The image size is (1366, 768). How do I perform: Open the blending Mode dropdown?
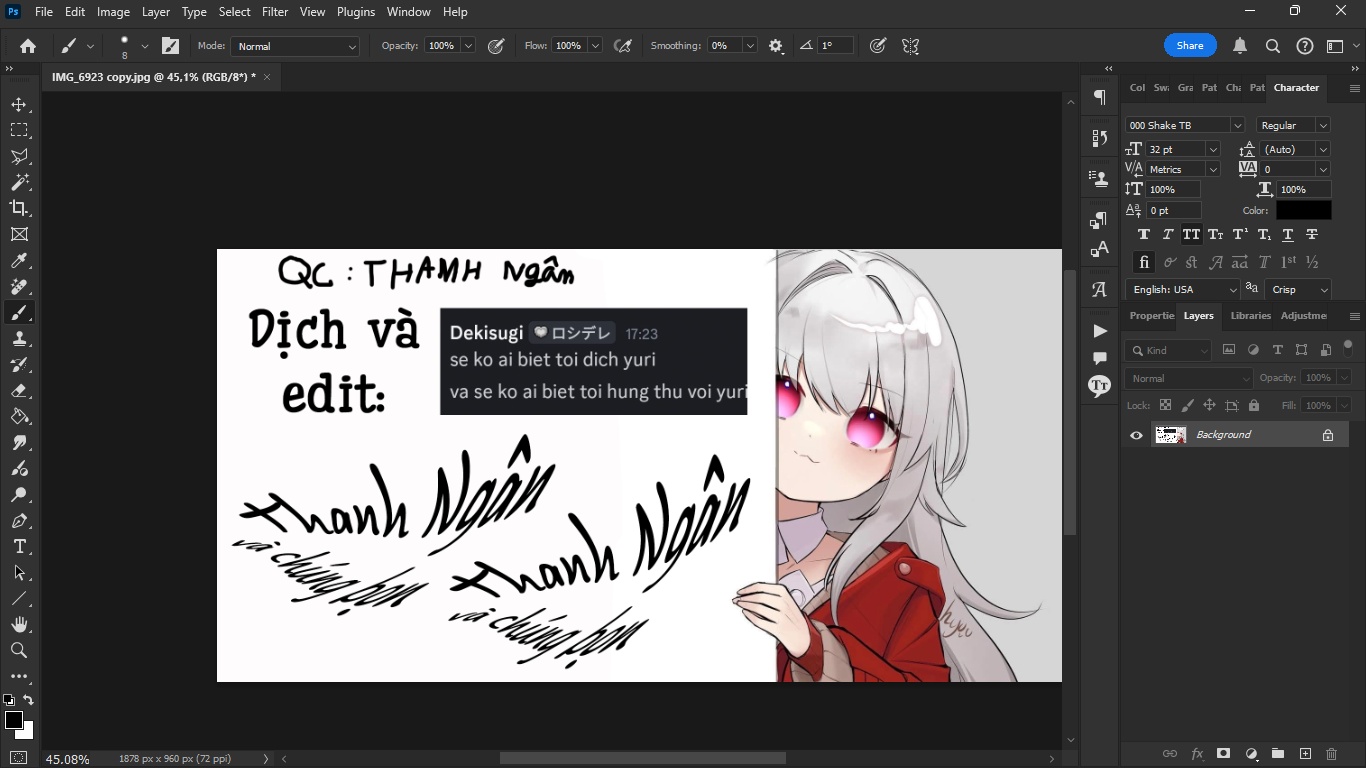pos(295,46)
